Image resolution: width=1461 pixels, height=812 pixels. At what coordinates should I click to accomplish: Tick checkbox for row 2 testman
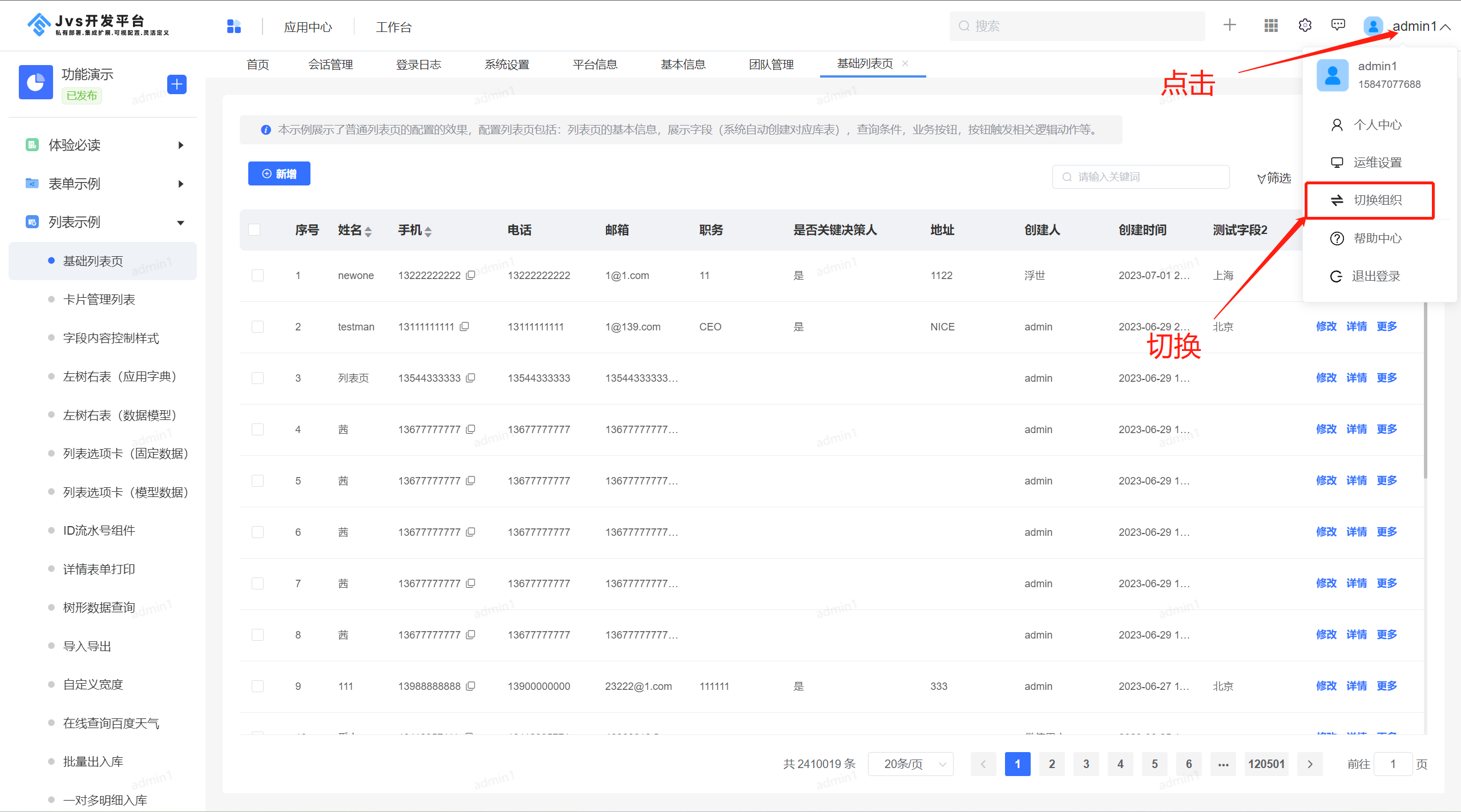(257, 326)
